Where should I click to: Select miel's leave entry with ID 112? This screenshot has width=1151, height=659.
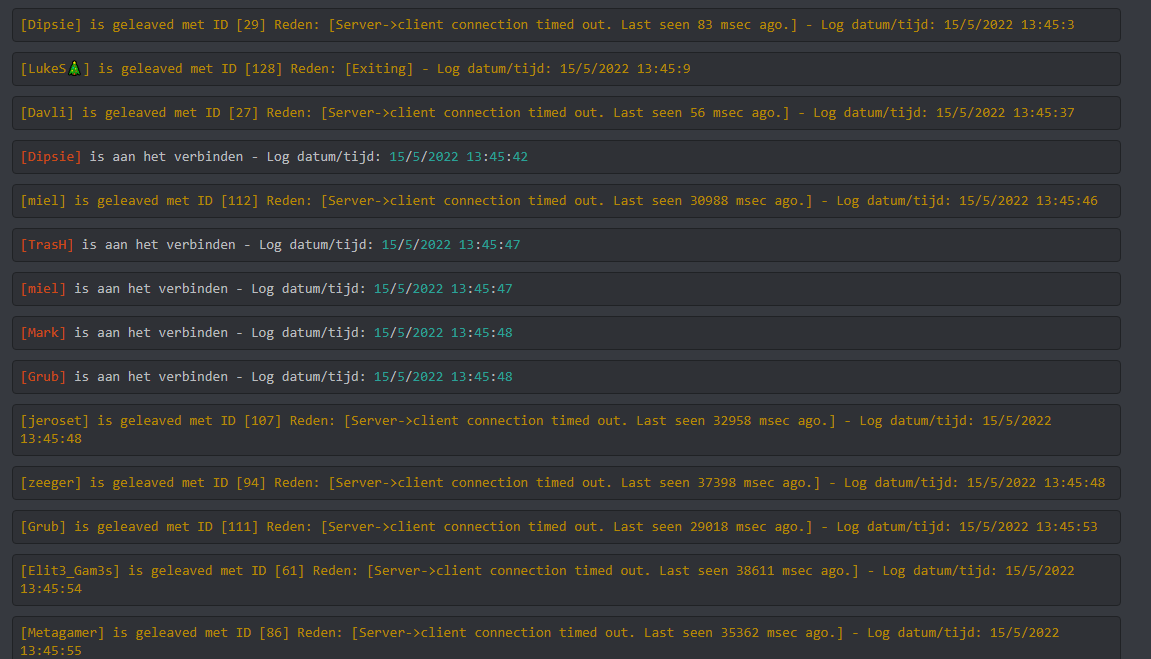565,201
